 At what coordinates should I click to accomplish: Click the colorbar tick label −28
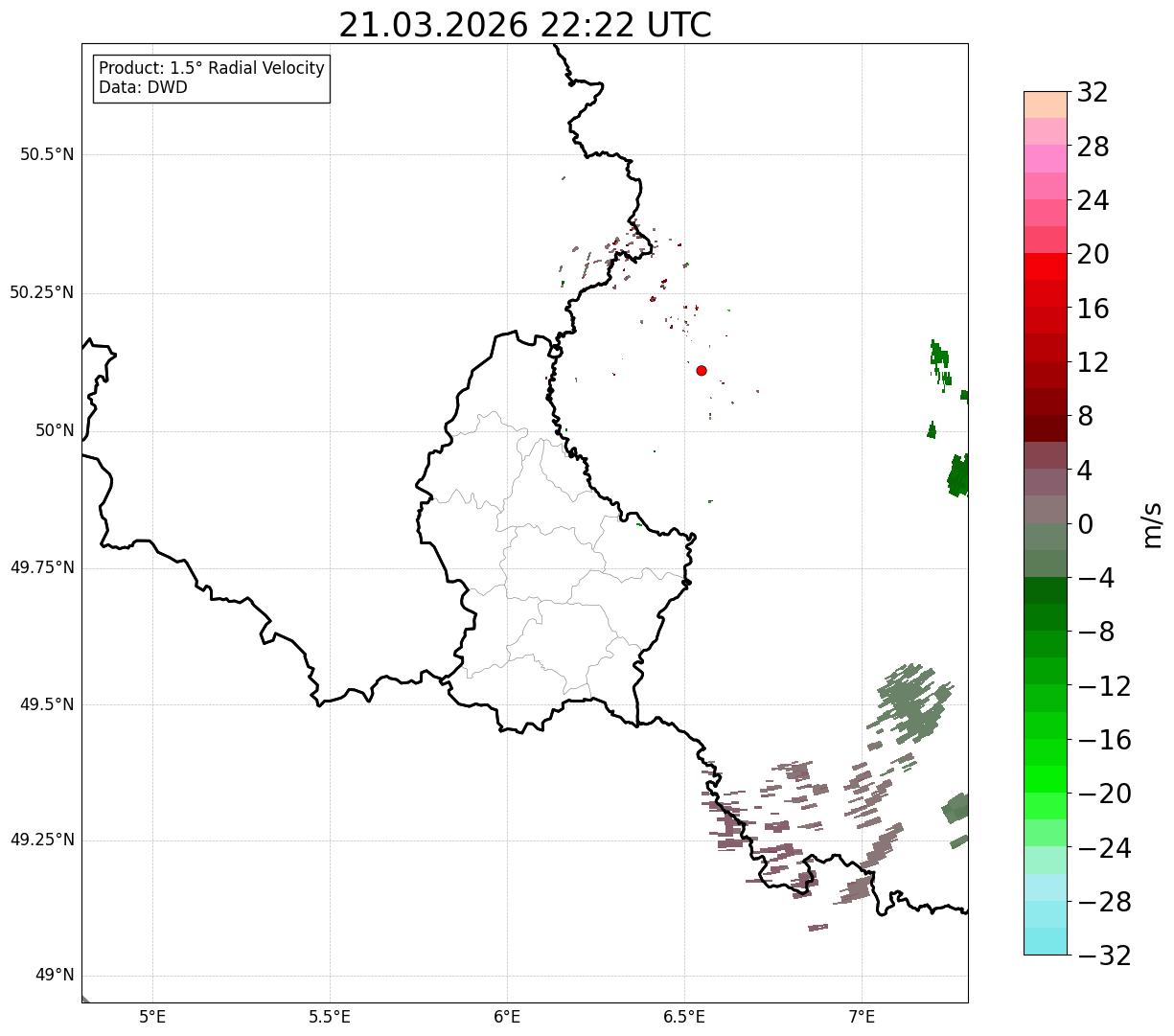click(1104, 902)
